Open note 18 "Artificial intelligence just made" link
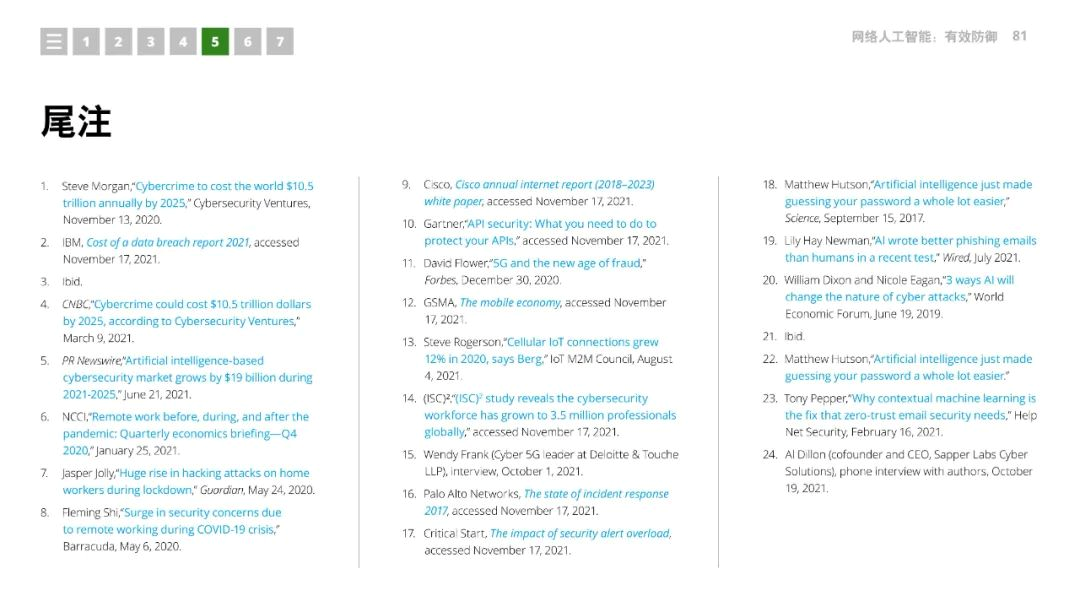The image size is (1080, 607). (953, 185)
